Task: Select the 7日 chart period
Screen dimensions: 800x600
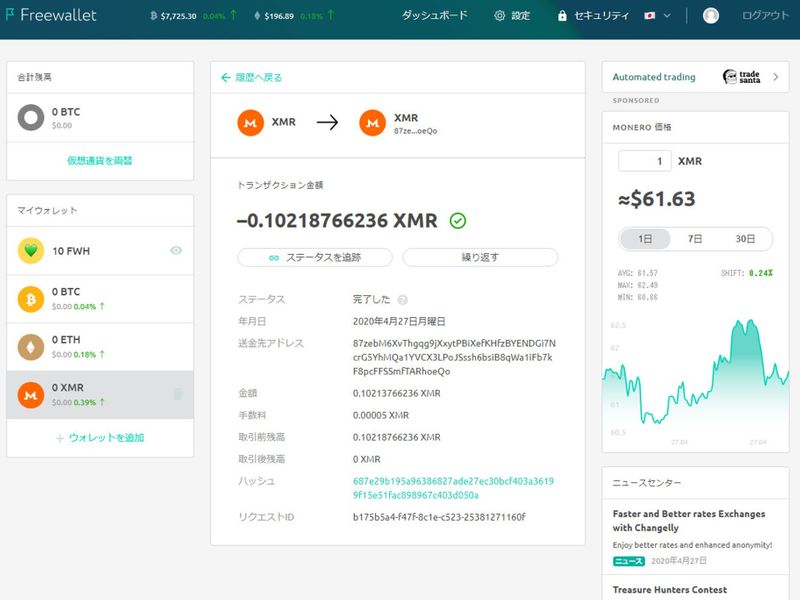Action: (x=695, y=239)
